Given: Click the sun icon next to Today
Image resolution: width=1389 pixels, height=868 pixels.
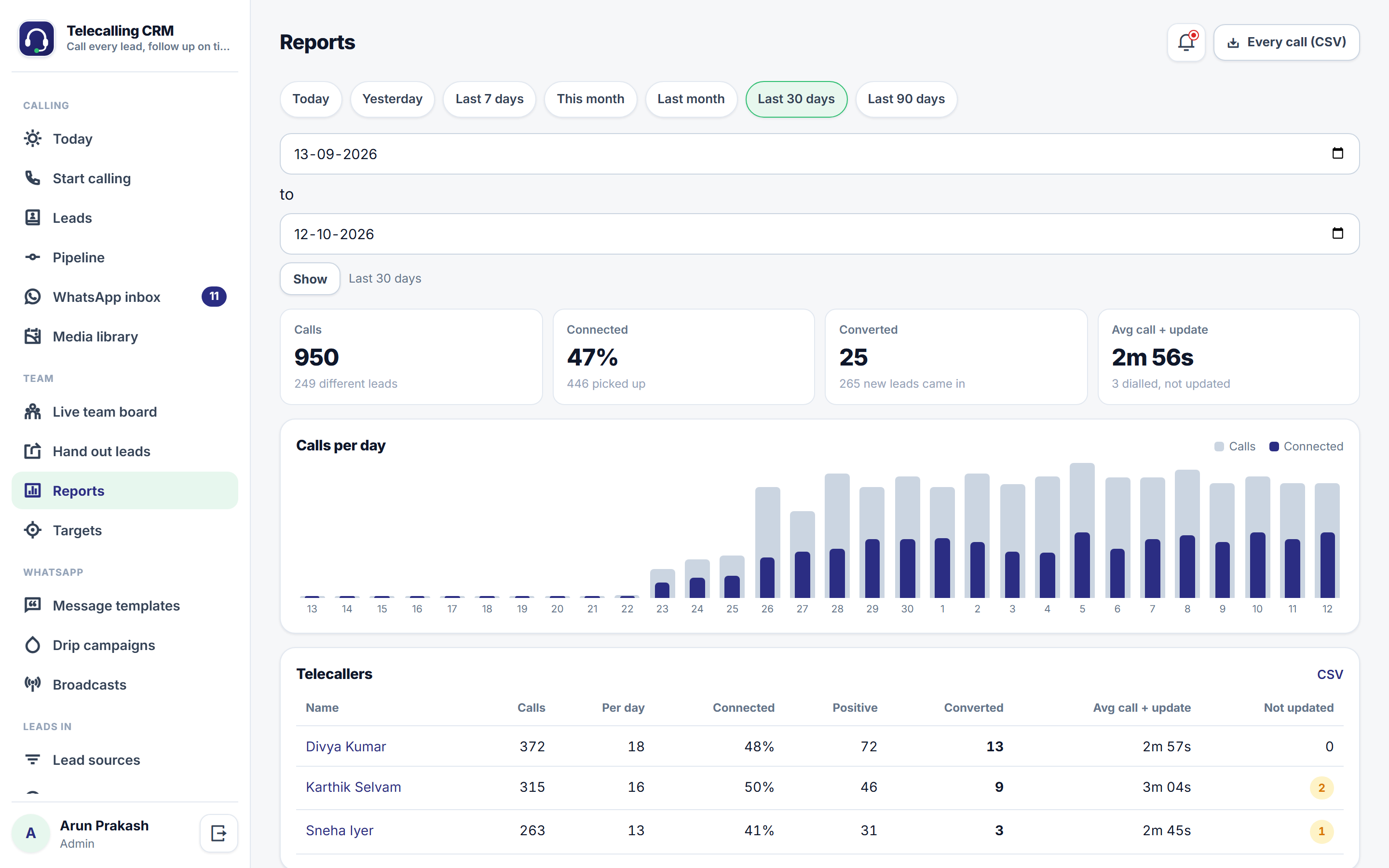Looking at the screenshot, I should pos(33,138).
